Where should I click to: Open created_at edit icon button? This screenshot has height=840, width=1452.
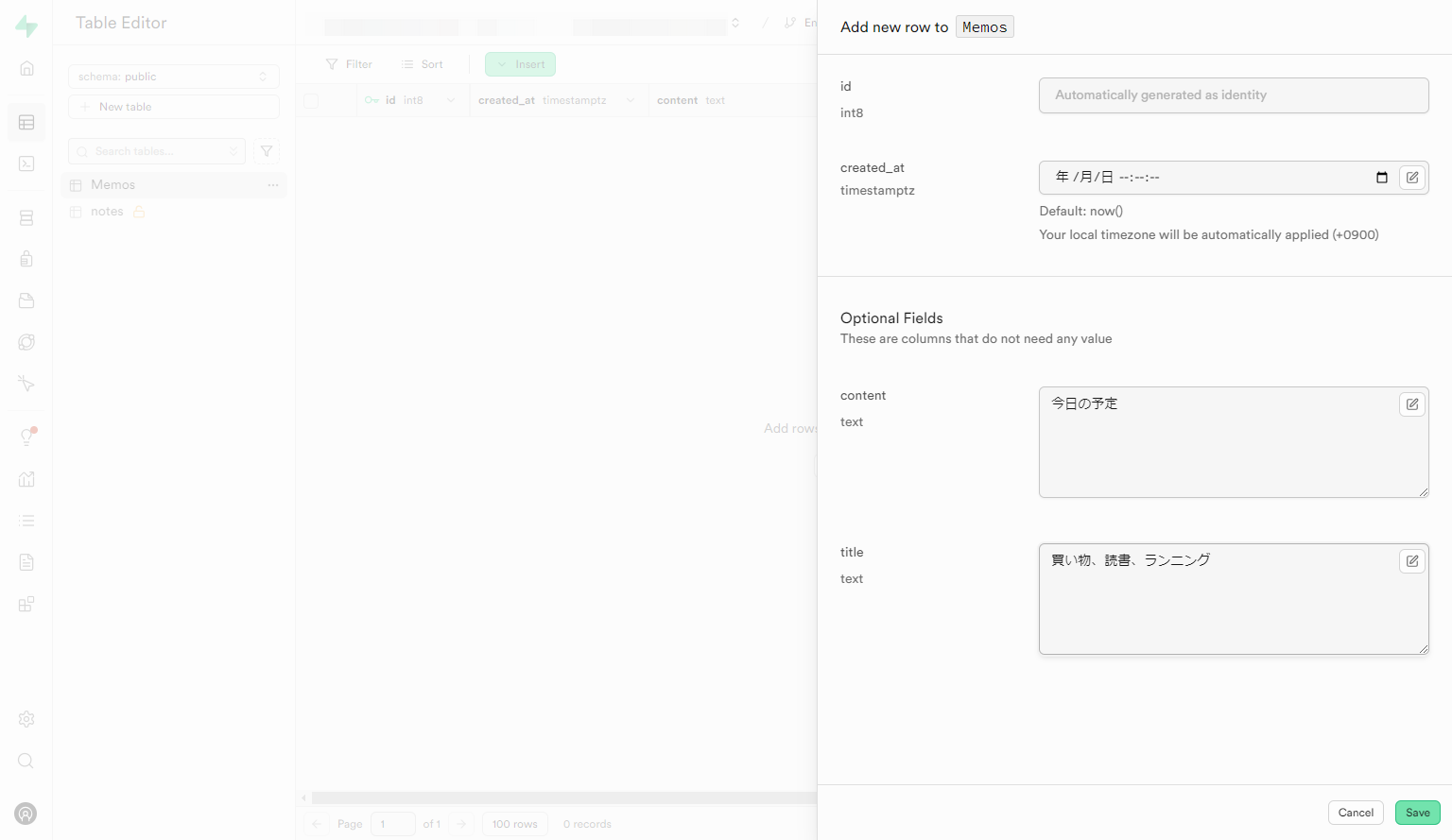pos(1411,178)
